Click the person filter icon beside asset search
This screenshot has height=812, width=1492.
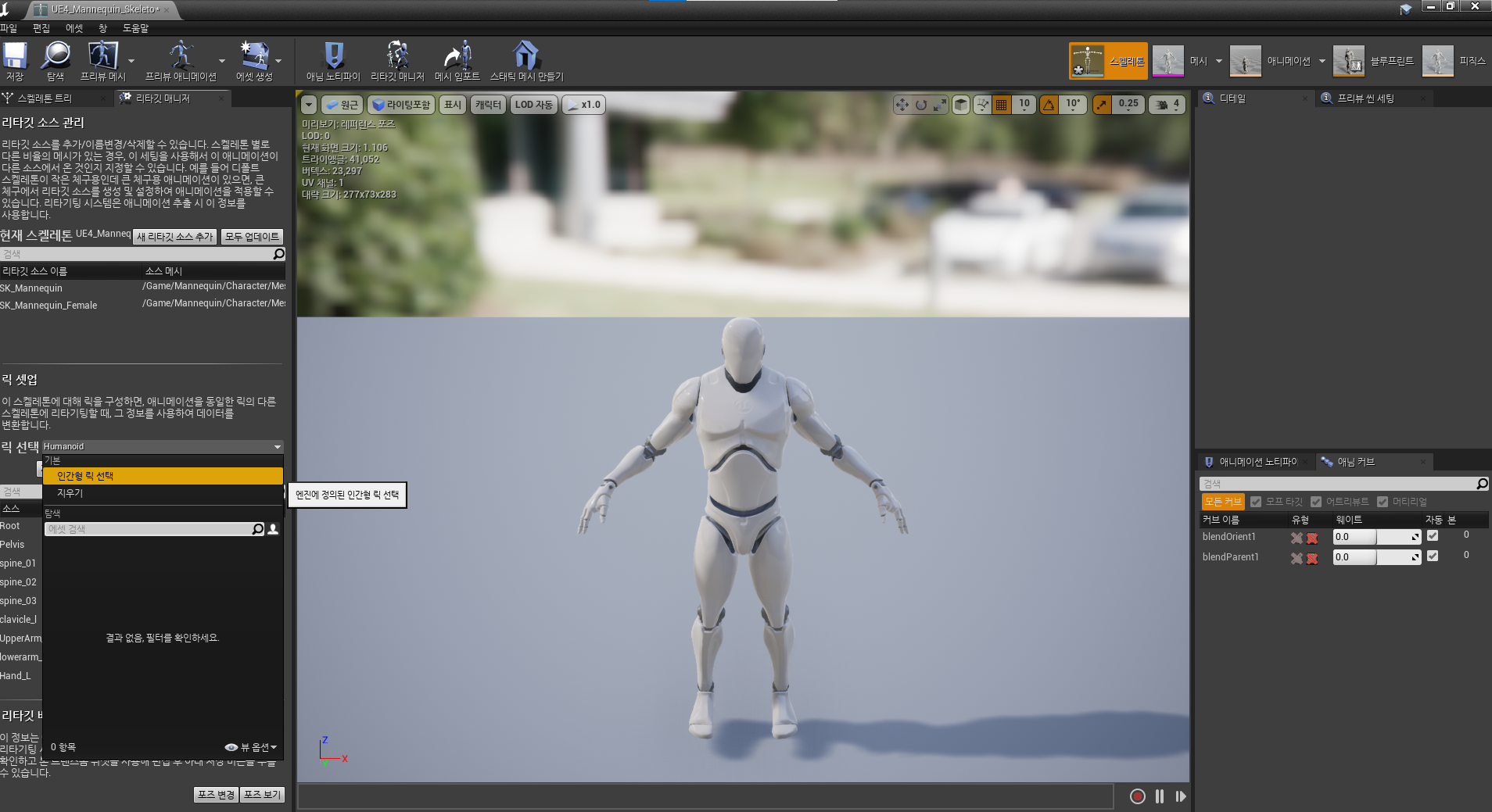[273, 529]
